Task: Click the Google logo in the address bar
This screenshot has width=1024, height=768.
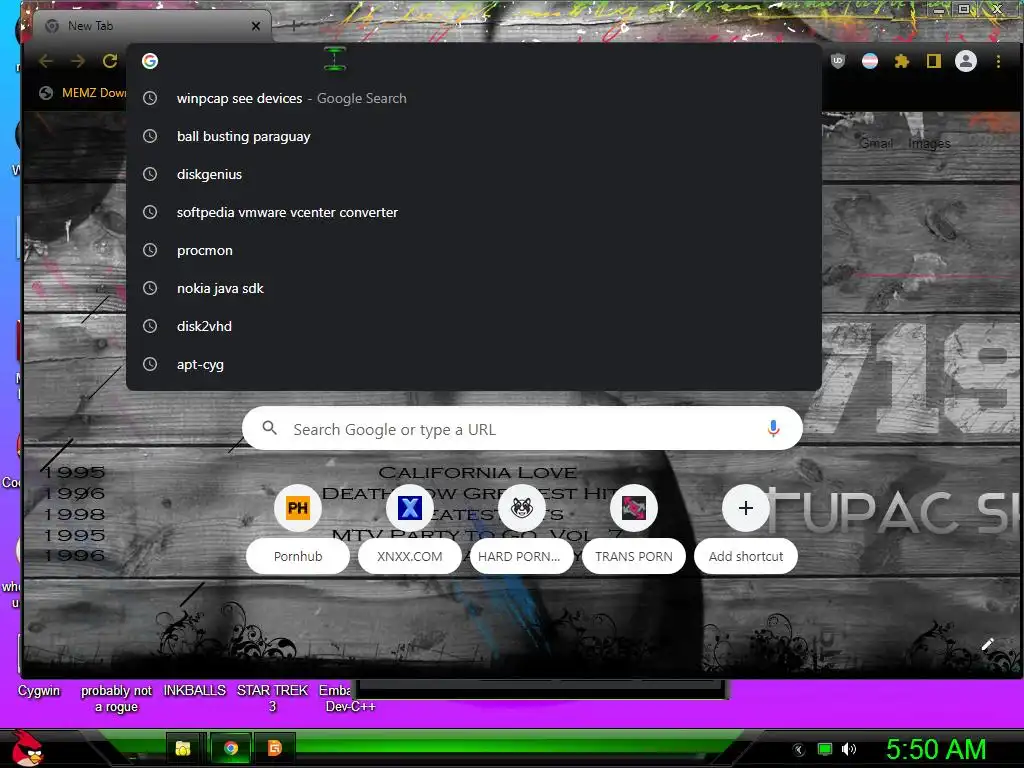Action: tap(150, 61)
